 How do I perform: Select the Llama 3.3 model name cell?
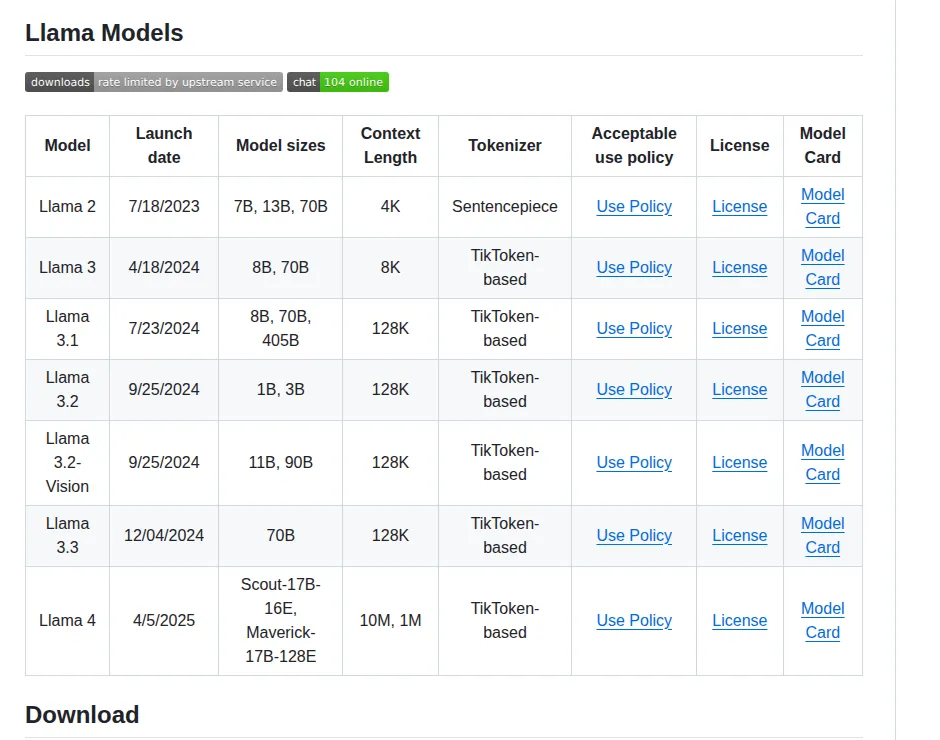[x=67, y=536]
